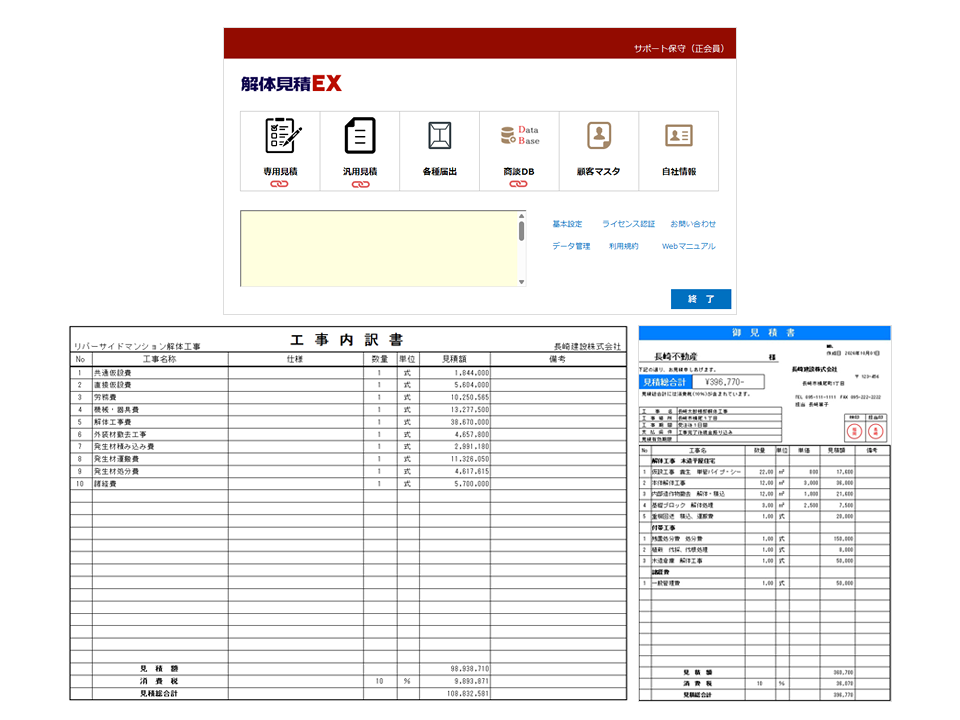Click the right red seal stamp on estimate
Viewport: 960px width, 720px height.
pos(876,432)
